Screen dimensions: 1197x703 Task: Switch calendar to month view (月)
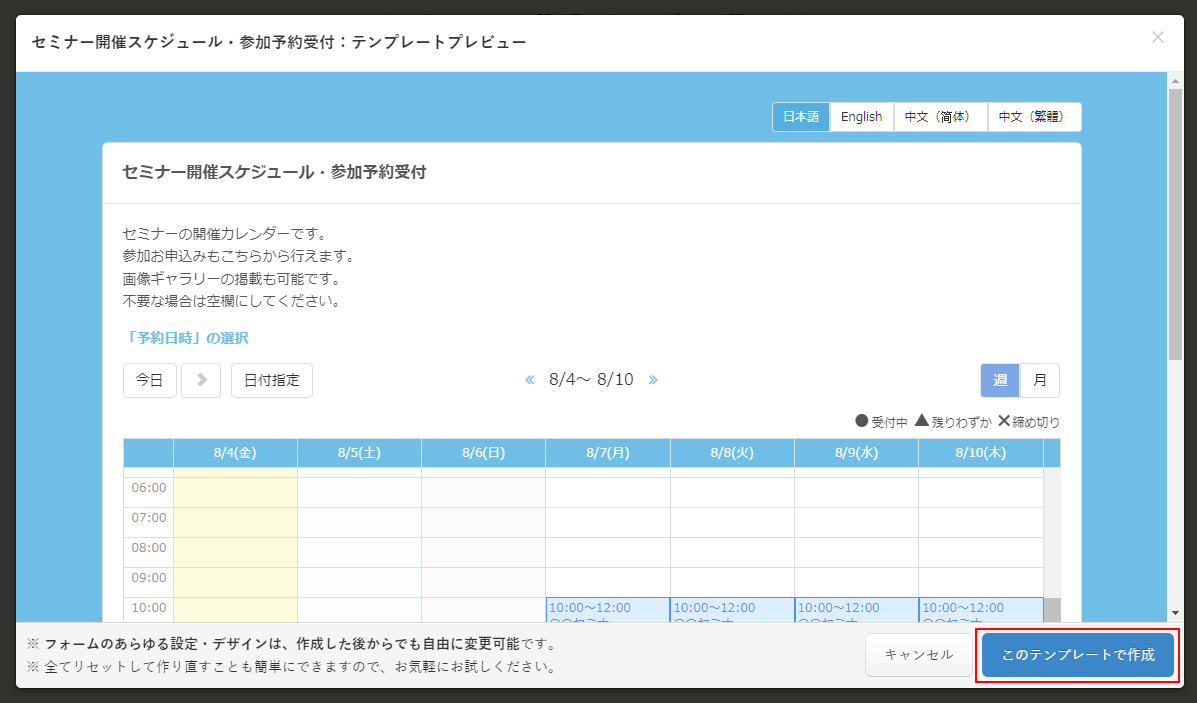pos(1040,380)
